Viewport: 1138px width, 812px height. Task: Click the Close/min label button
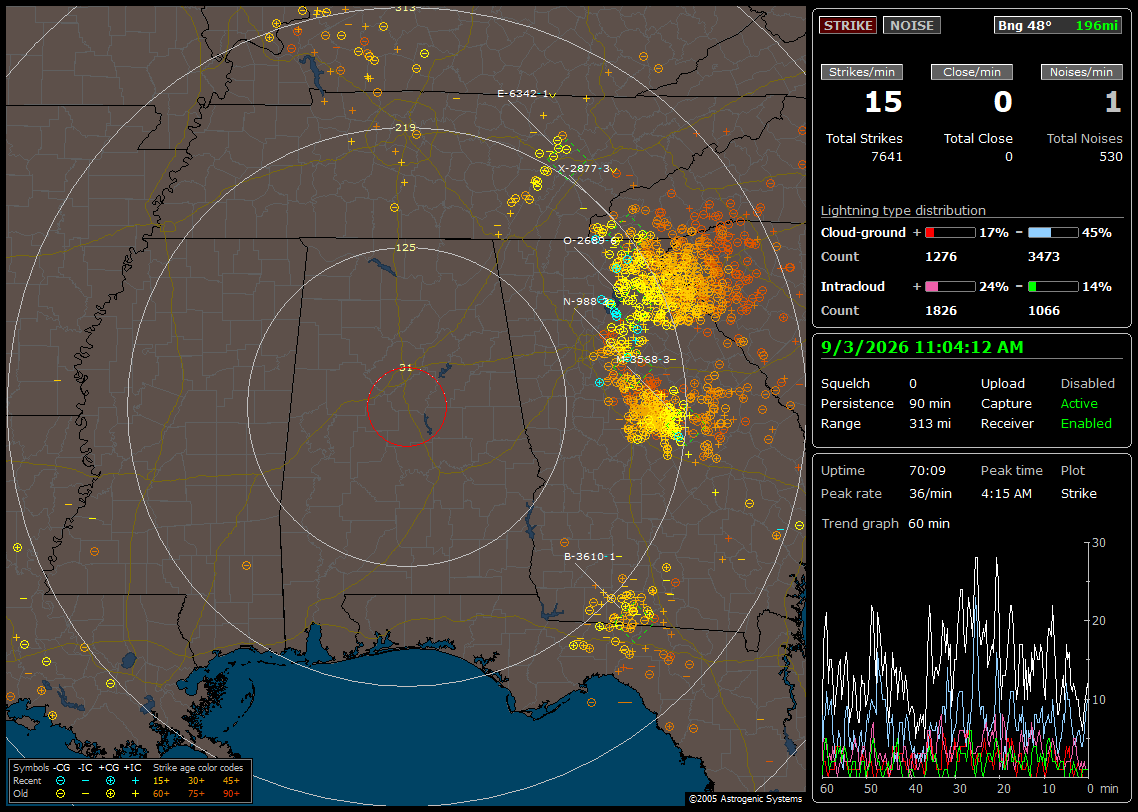click(x=972, y=72)
